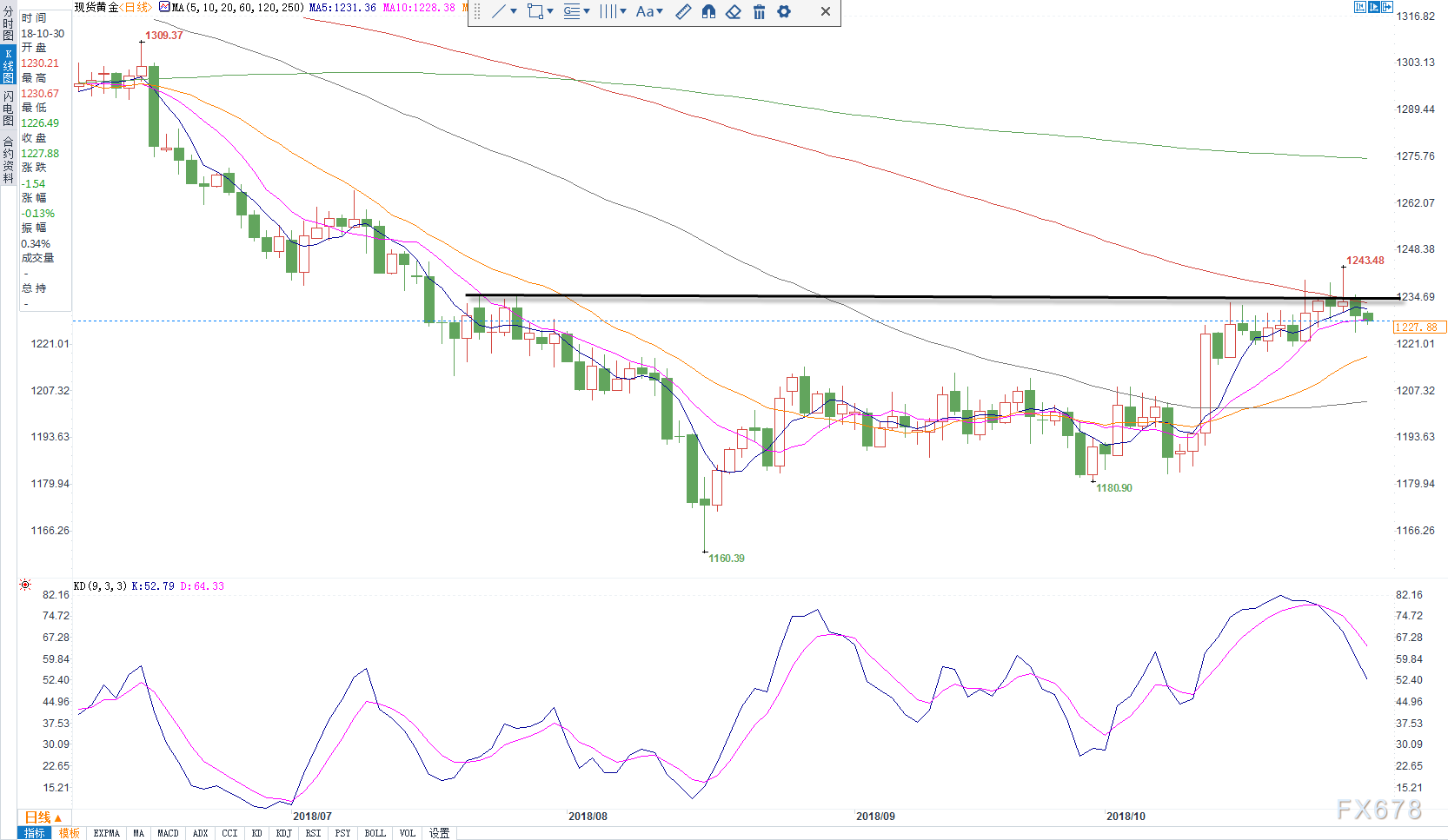This screenshot has width=1448, height=840.
Task: Grab the drawing toolbar drag handle
Action: [476, 12]
